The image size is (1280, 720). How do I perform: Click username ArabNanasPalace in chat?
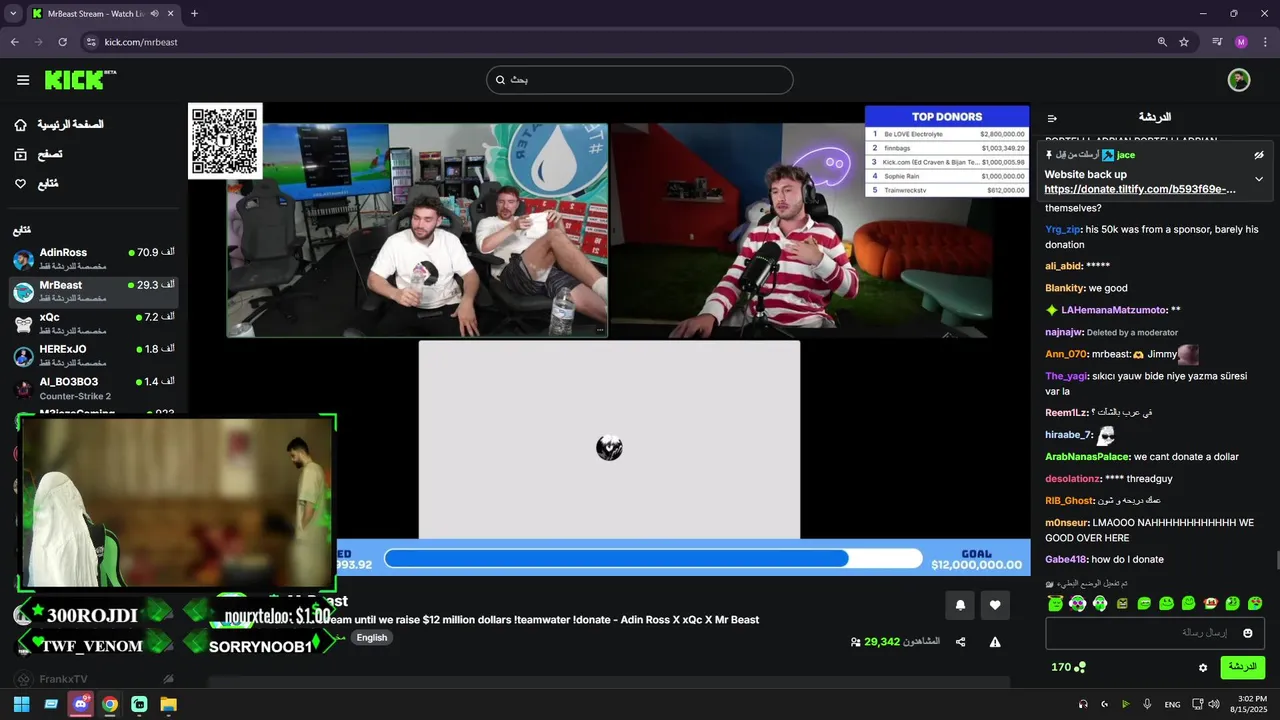pos(1087,456)
